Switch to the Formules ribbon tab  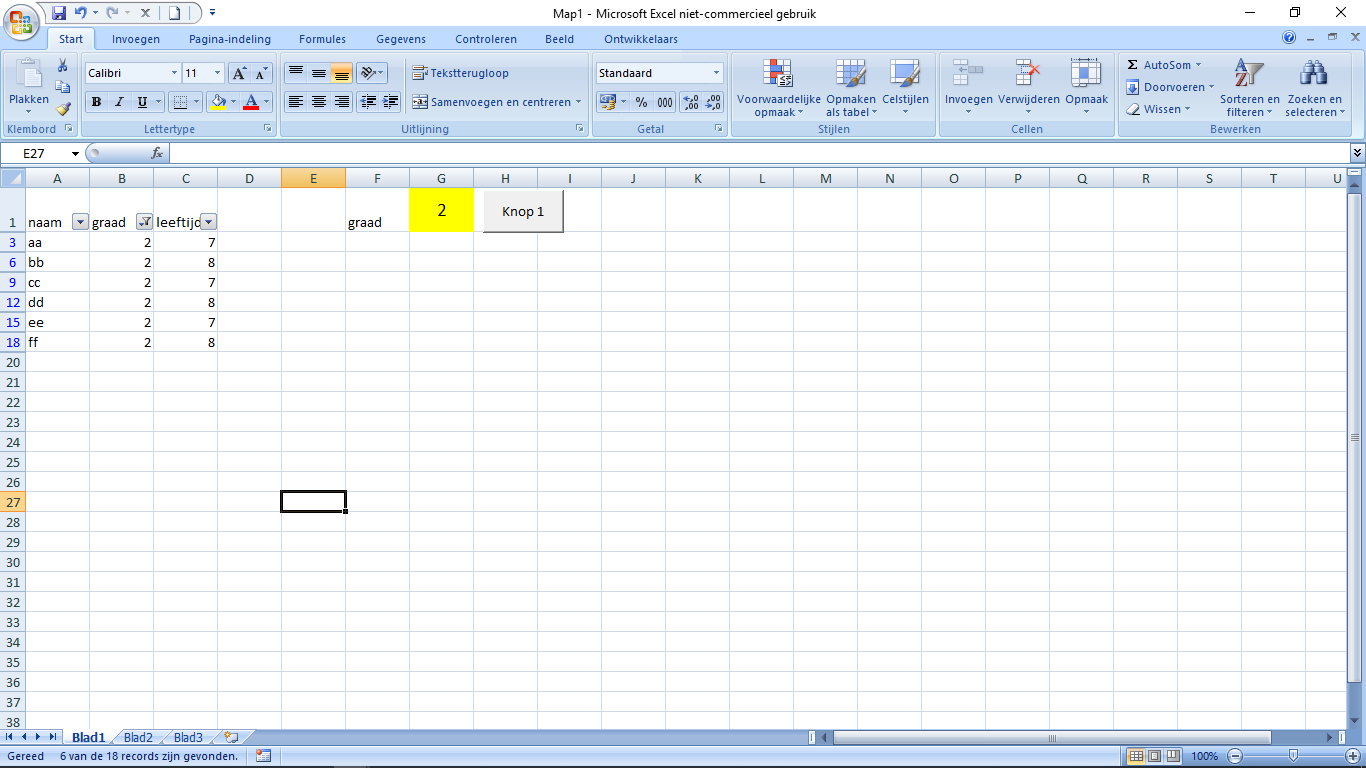[x=322, y=39]
